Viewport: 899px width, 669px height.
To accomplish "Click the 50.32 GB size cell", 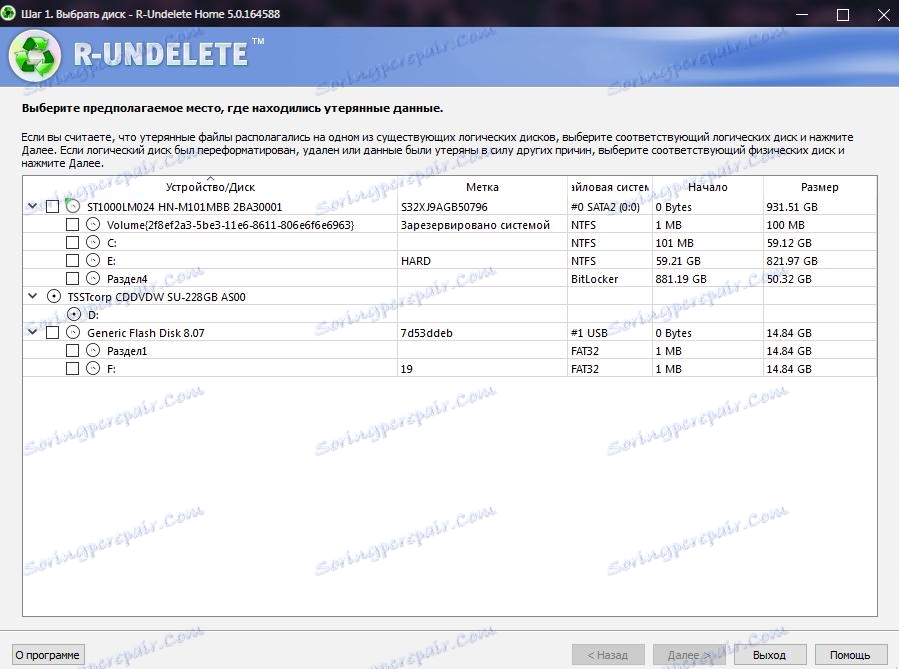I will tap(789, 279).
